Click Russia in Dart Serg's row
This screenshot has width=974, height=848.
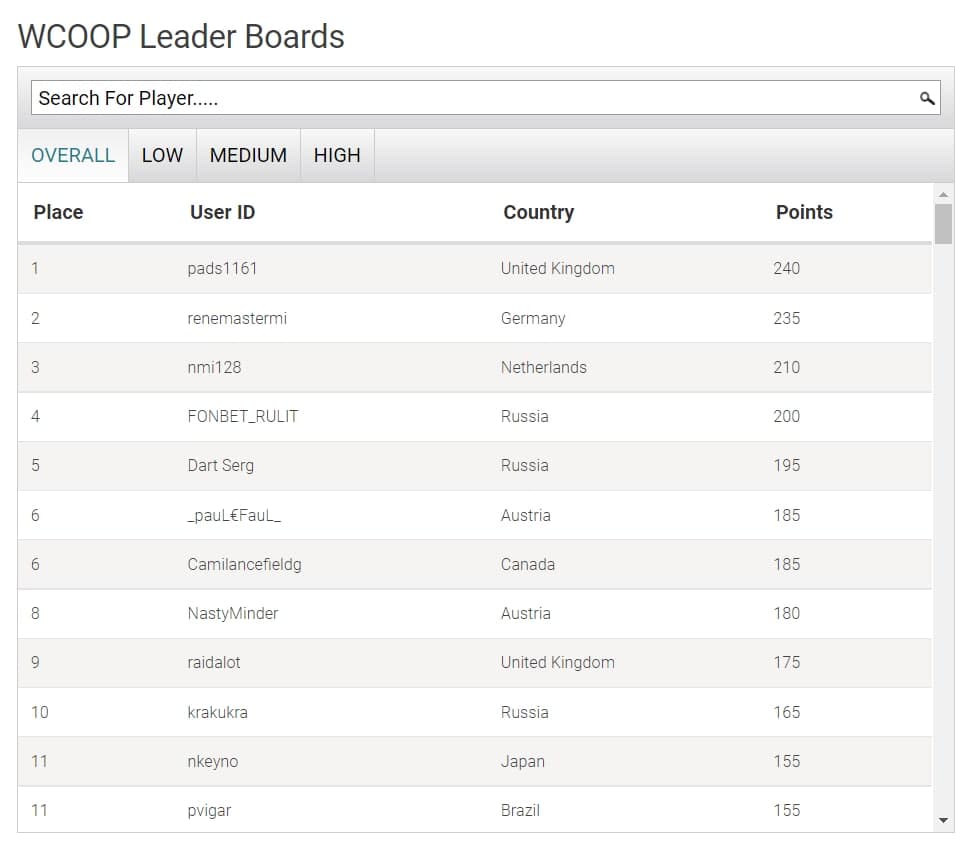(524, 465)
